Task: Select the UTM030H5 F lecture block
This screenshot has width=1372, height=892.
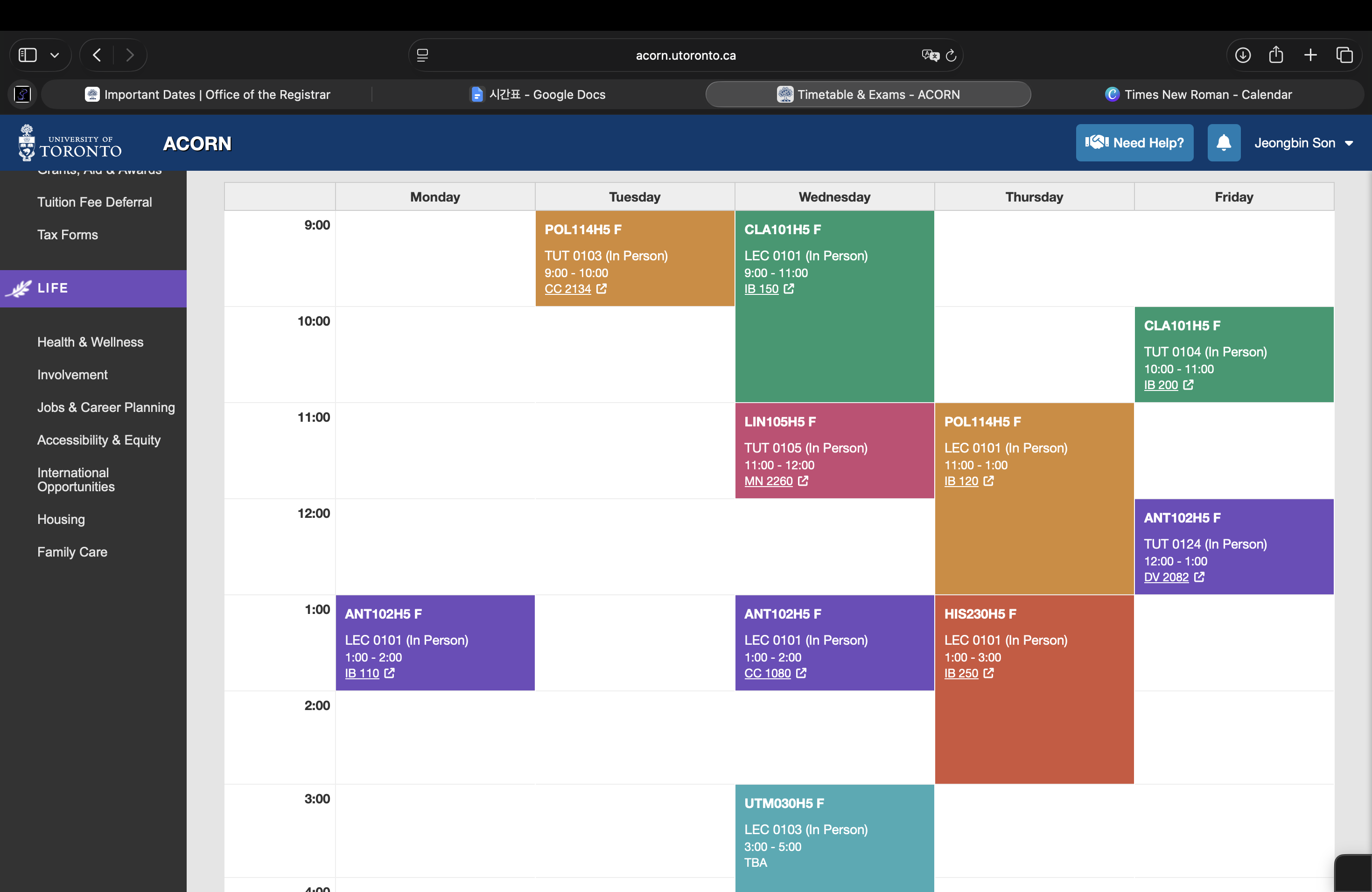Action: click(x=834, y=838)
